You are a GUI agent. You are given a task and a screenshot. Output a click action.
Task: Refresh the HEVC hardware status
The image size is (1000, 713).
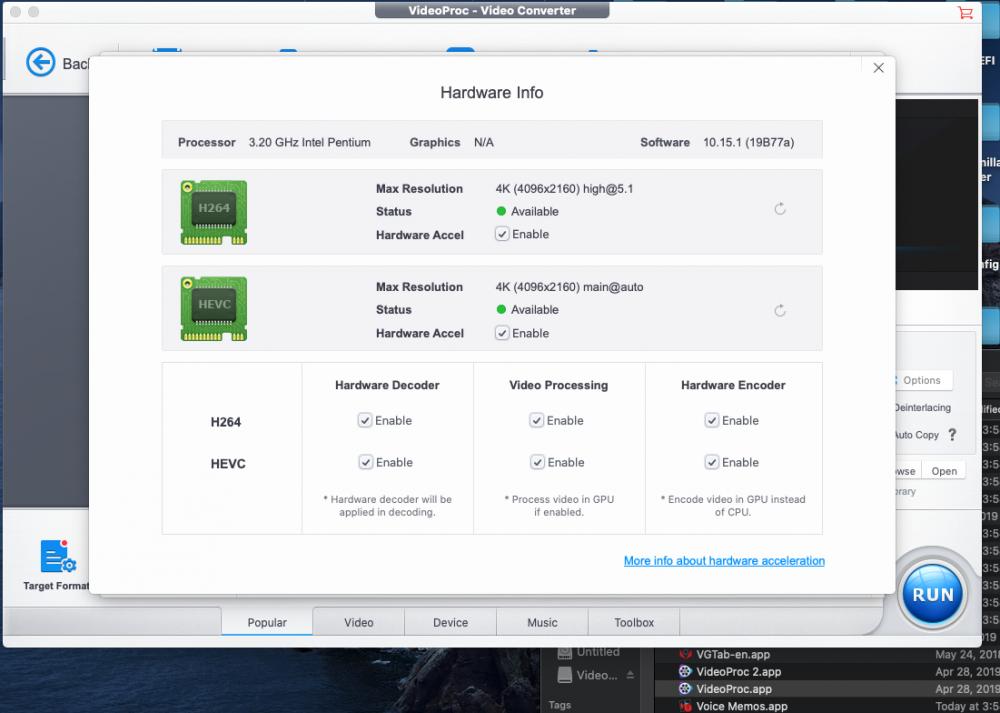coord(779,311)
